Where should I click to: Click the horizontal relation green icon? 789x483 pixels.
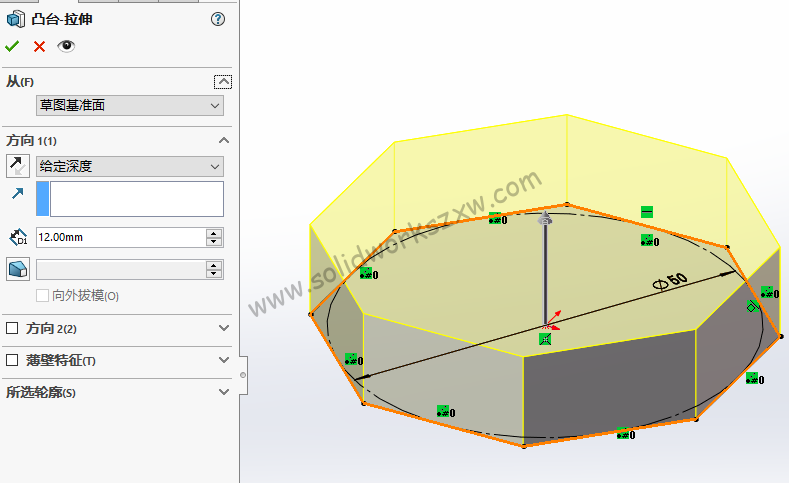tap(647, 212)
